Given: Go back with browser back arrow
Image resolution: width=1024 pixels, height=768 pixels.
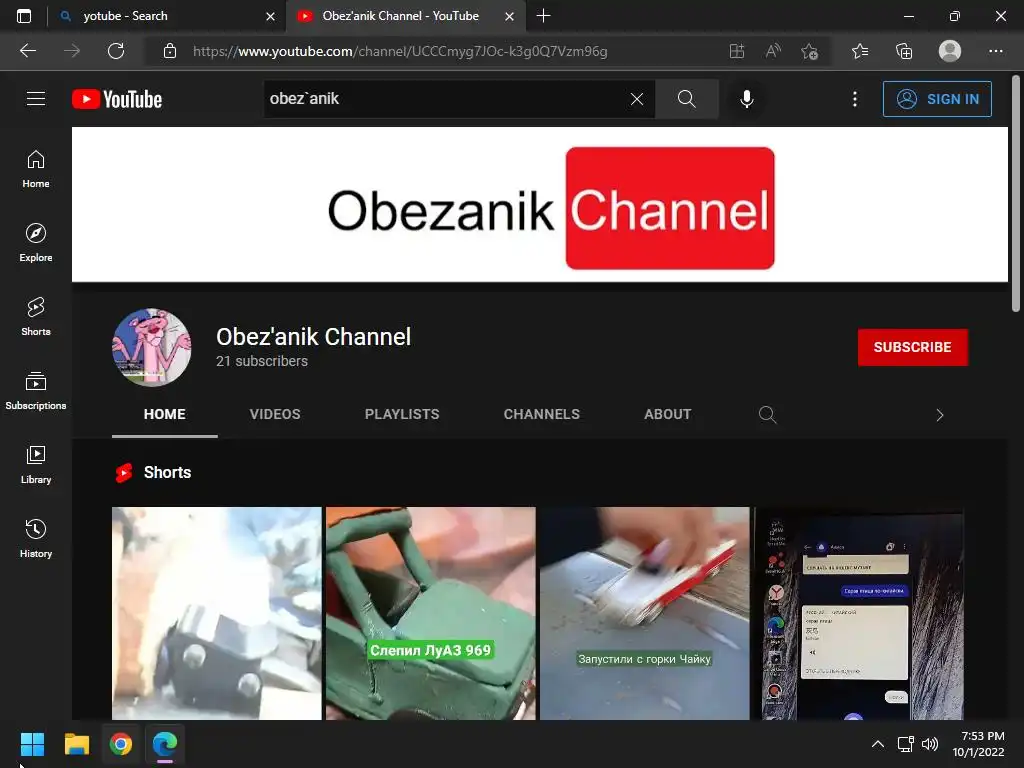Looking at the screenshot, I should [28, 51].
